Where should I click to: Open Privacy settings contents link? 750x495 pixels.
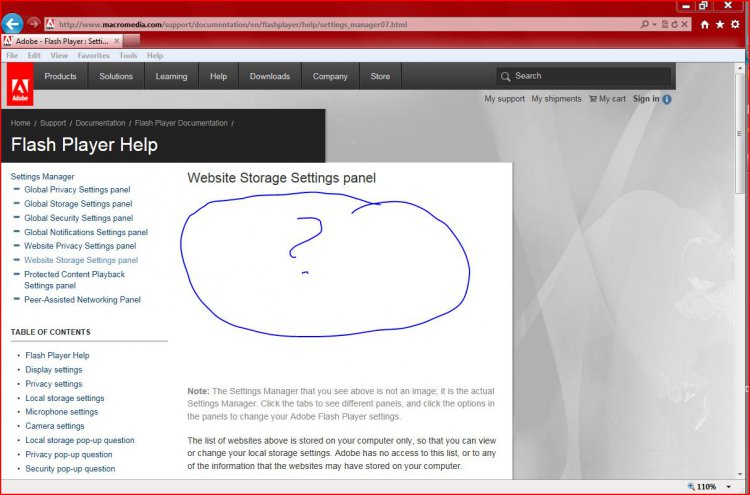(54, 384)
